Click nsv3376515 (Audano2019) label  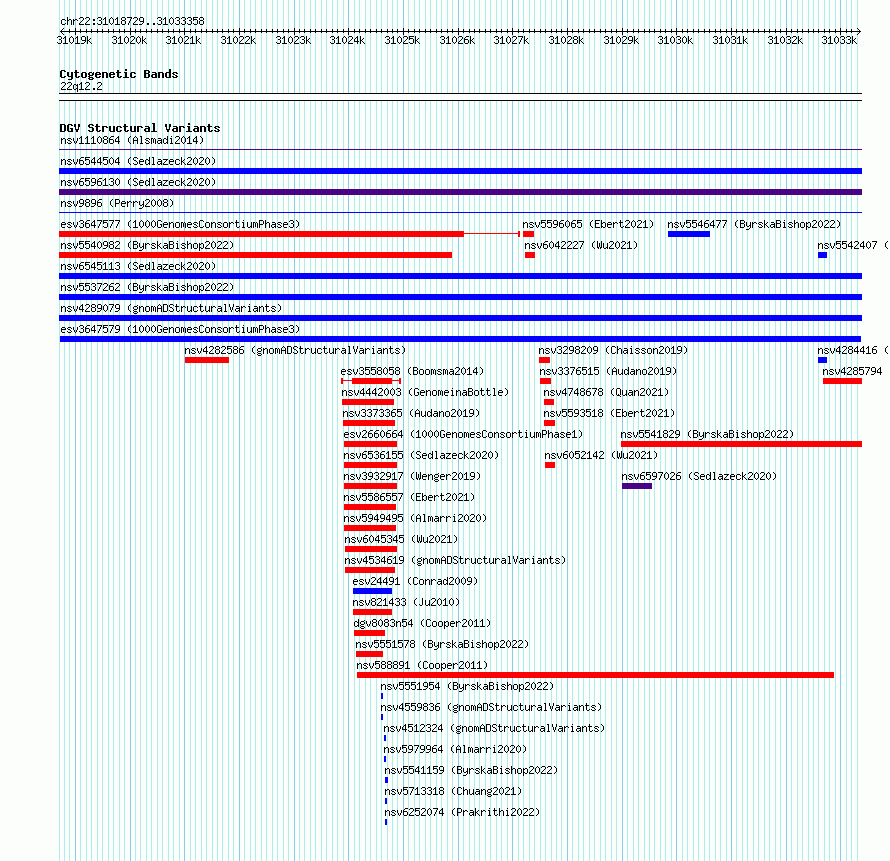point(608,371)
